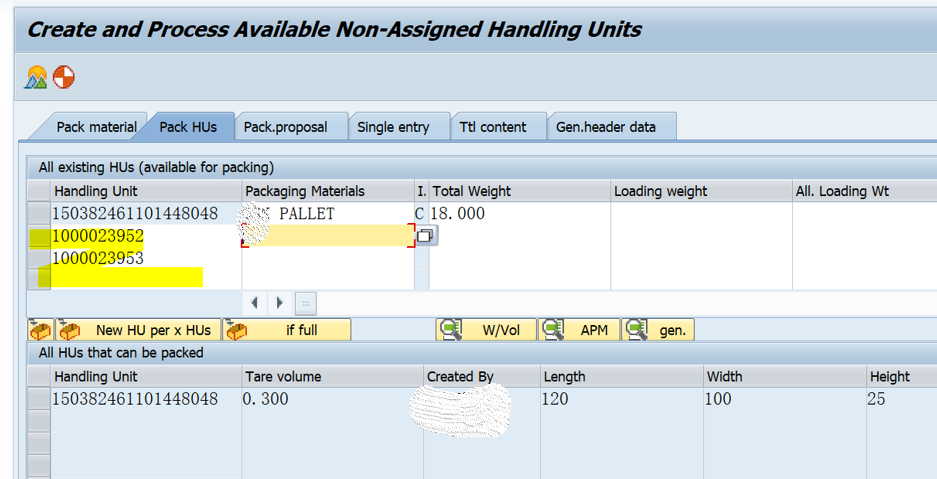
Task: Click Height column header
Action: click(902, 376)
